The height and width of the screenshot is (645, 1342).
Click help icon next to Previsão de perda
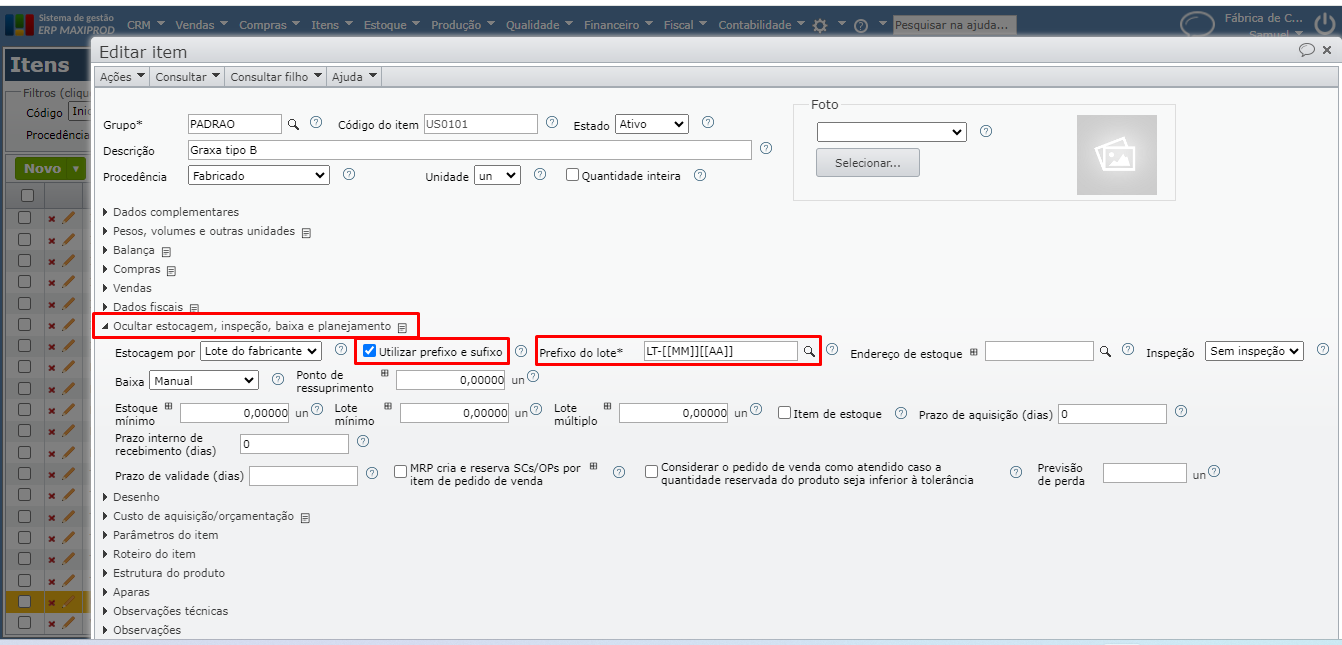click(x=1214, y=470)
